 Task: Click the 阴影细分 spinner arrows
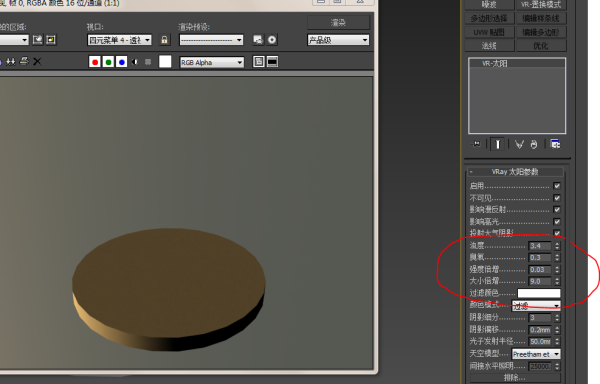point(557,317)
